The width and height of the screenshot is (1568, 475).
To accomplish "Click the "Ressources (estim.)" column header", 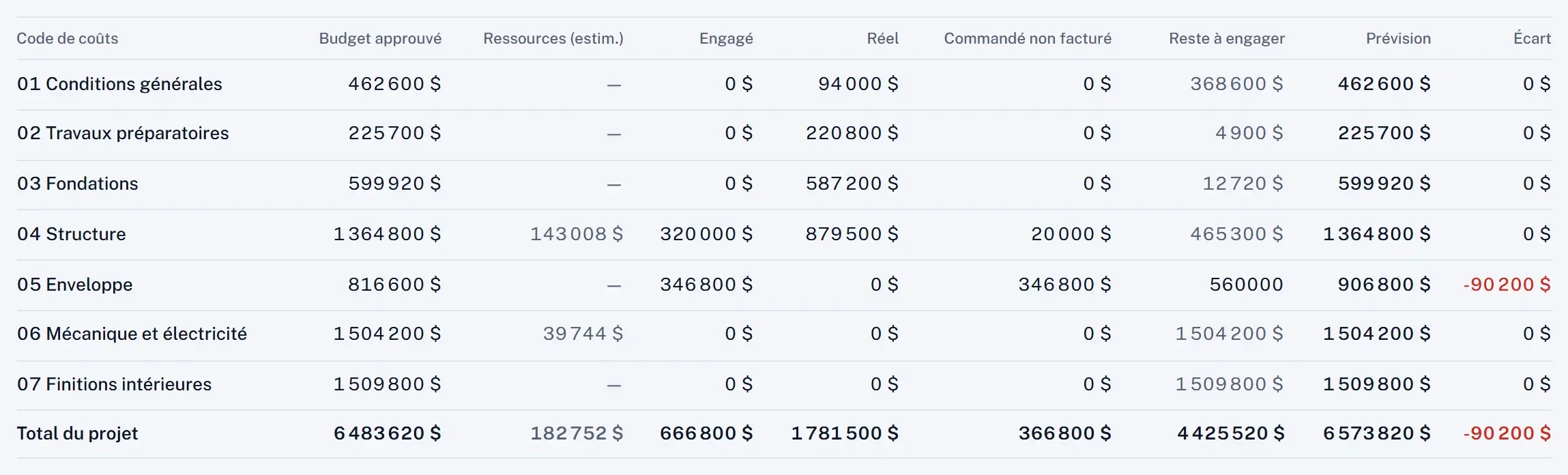I will tap(553, 38).
